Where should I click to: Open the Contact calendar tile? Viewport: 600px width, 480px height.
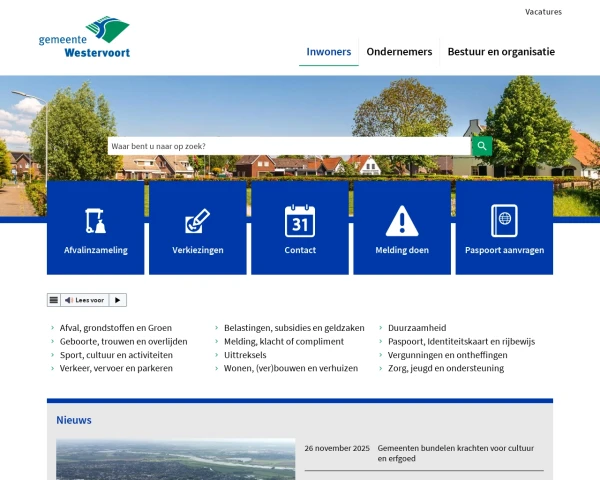300,228
